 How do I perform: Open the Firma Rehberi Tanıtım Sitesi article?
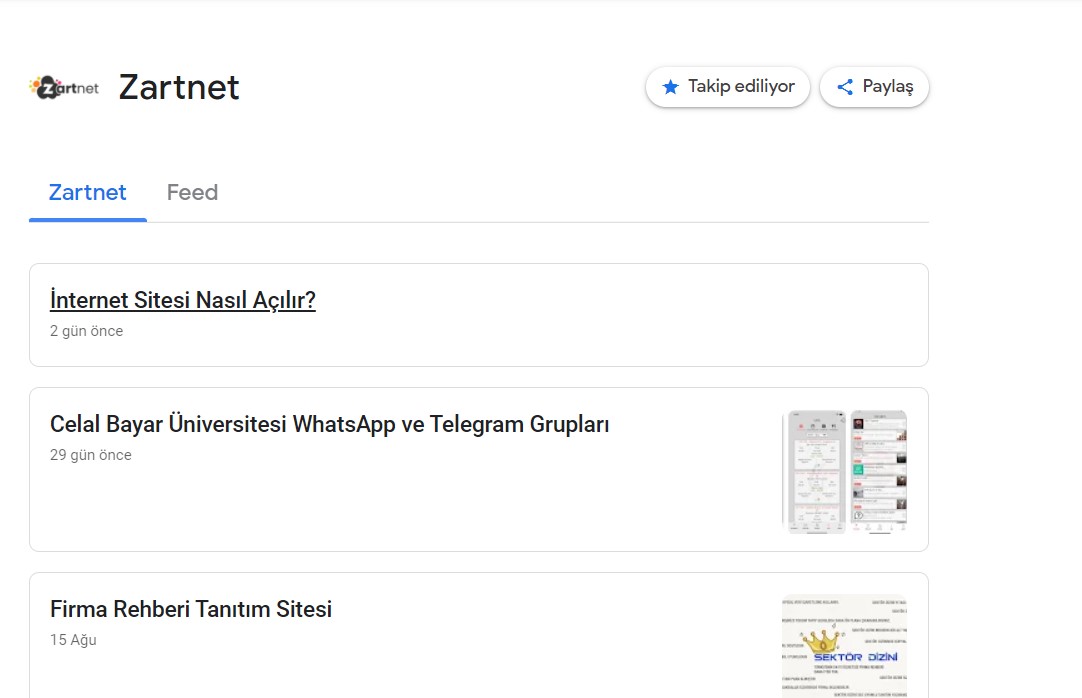coord(191,609)
